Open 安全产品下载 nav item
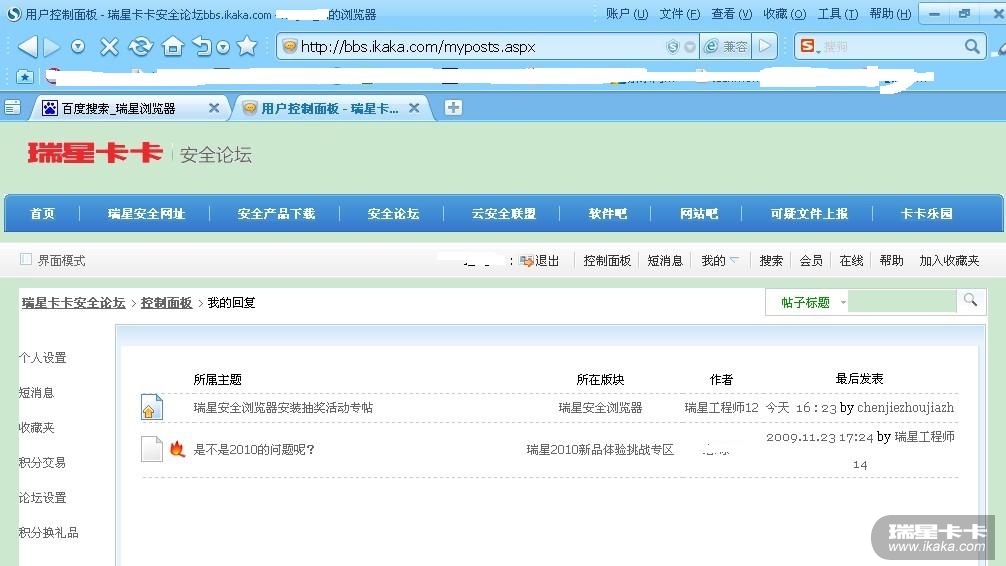 [x=276, y=214]
